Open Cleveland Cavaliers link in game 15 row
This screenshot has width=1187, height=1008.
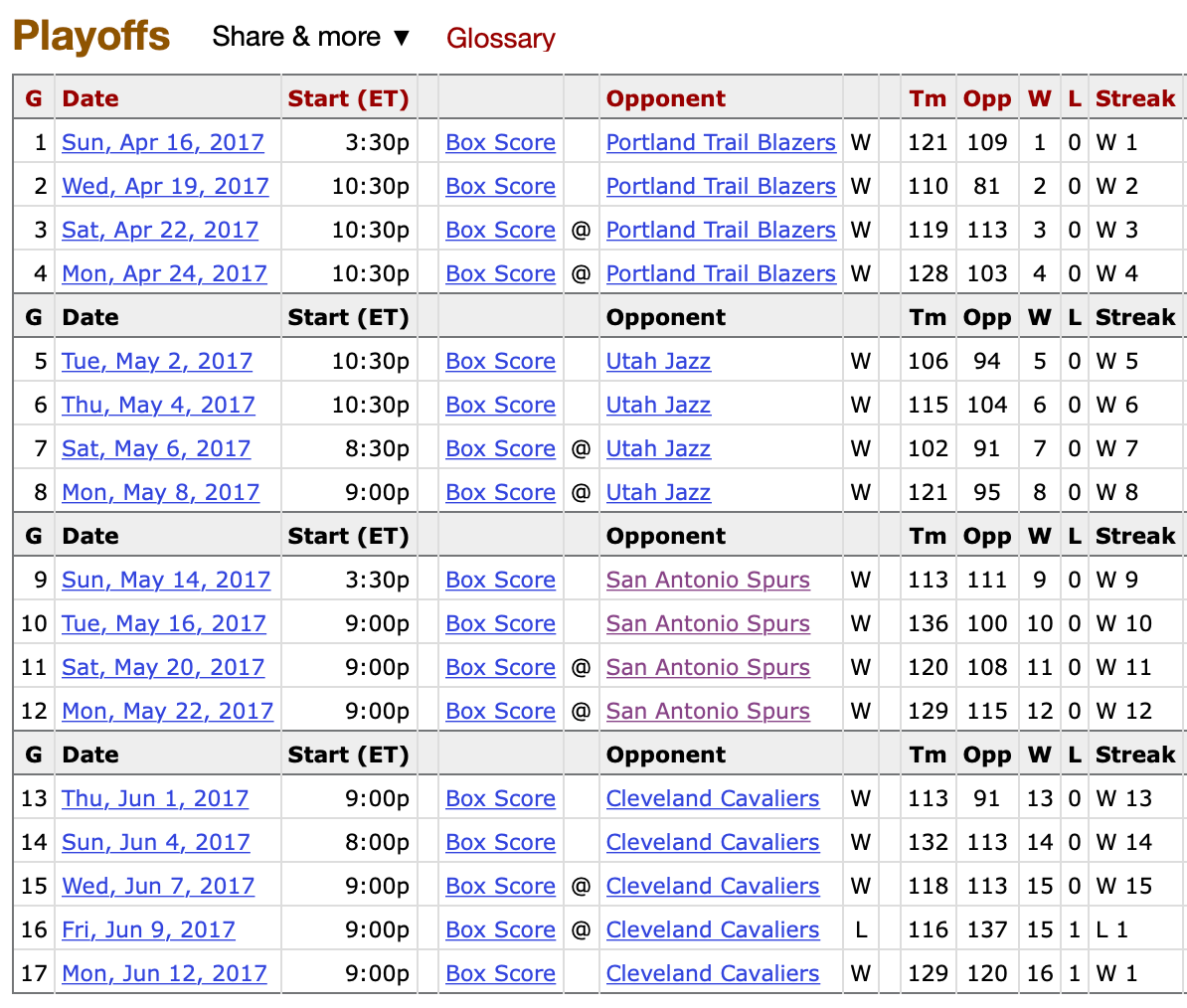[x=713, y=886]
